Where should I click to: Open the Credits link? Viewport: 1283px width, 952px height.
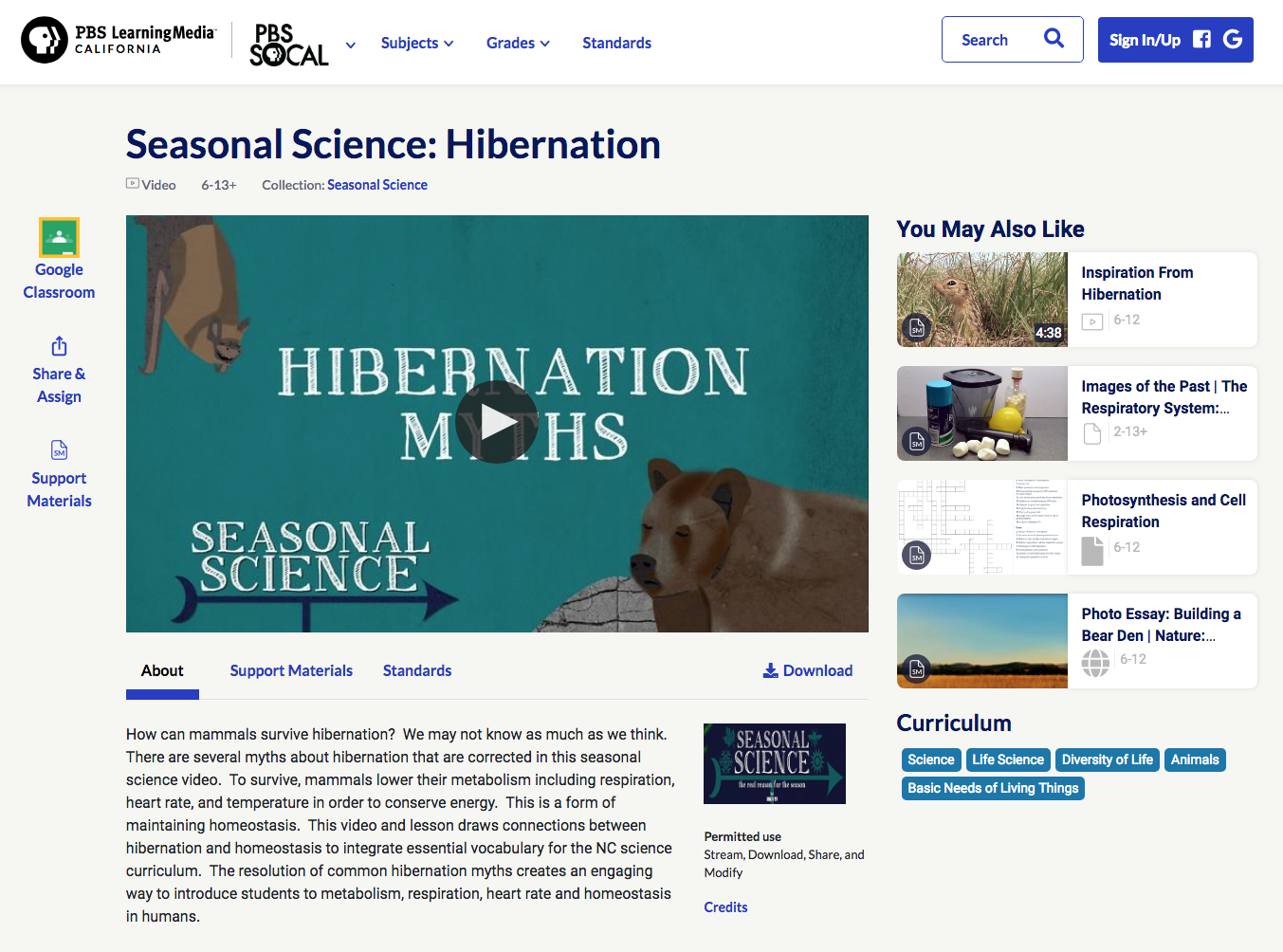[725, 906]
